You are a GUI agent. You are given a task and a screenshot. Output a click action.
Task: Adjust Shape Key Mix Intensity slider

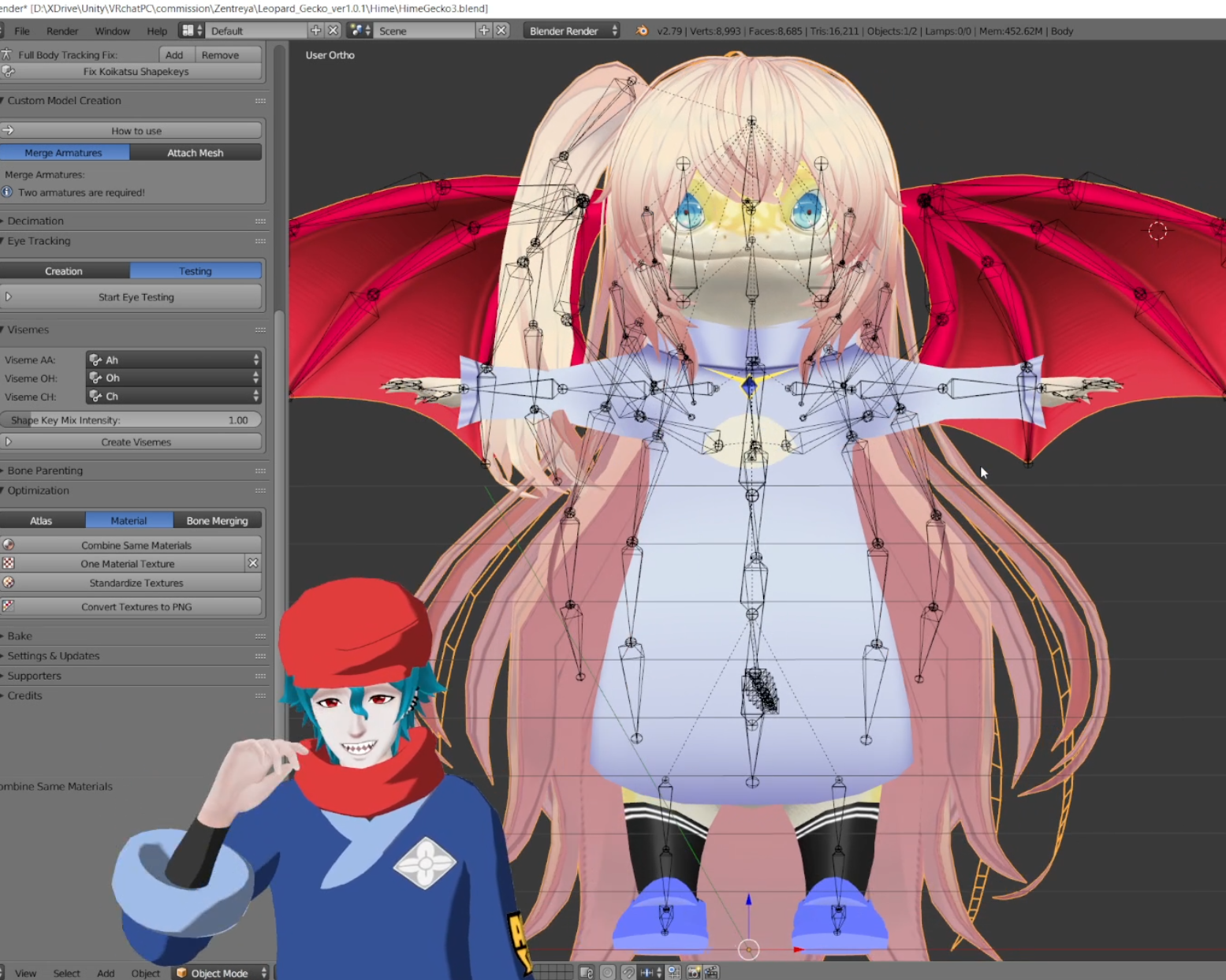point(131,420)
